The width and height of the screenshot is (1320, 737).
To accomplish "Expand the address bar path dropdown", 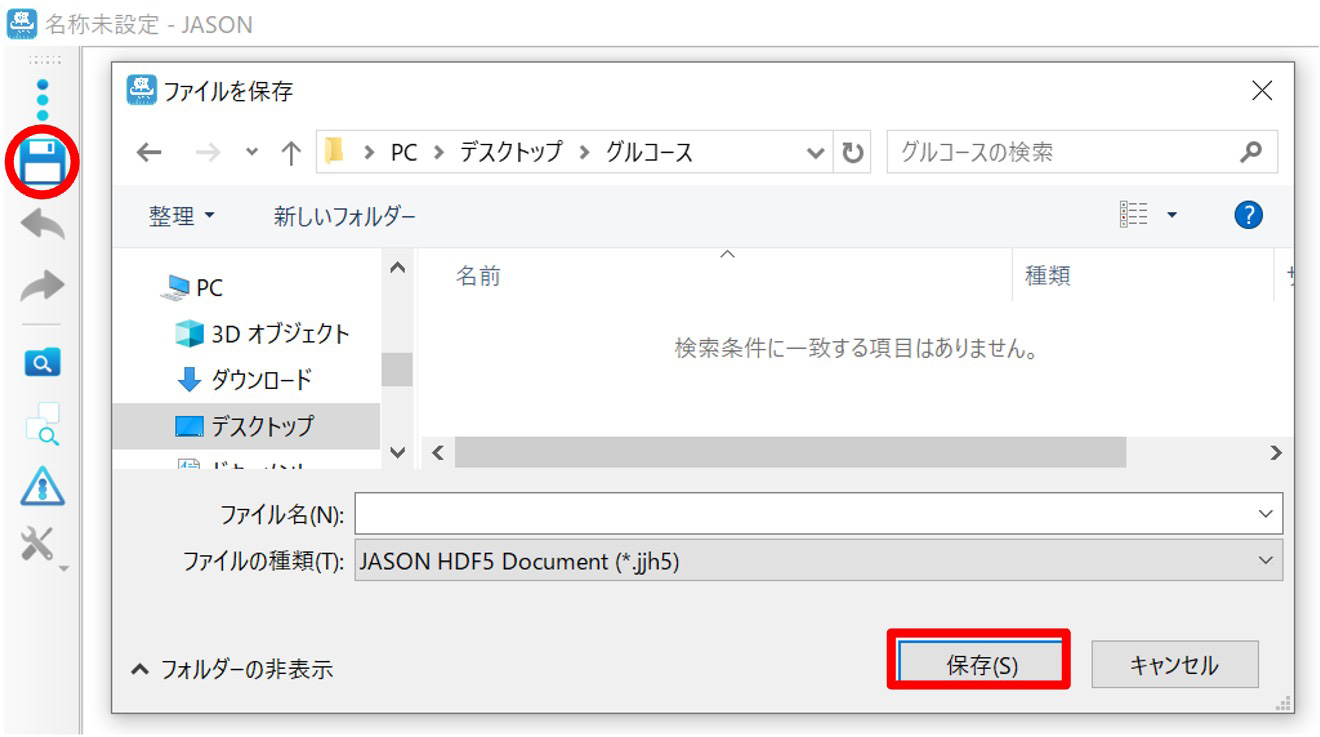I will 816,153.
